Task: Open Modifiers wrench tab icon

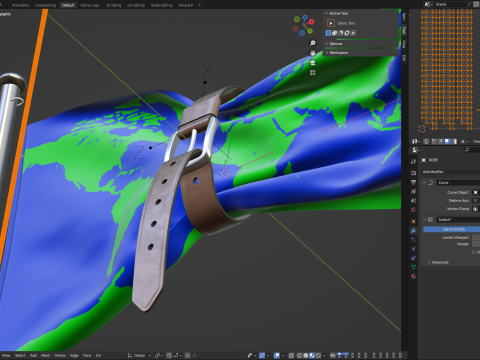Action: [x=413, y=230]
